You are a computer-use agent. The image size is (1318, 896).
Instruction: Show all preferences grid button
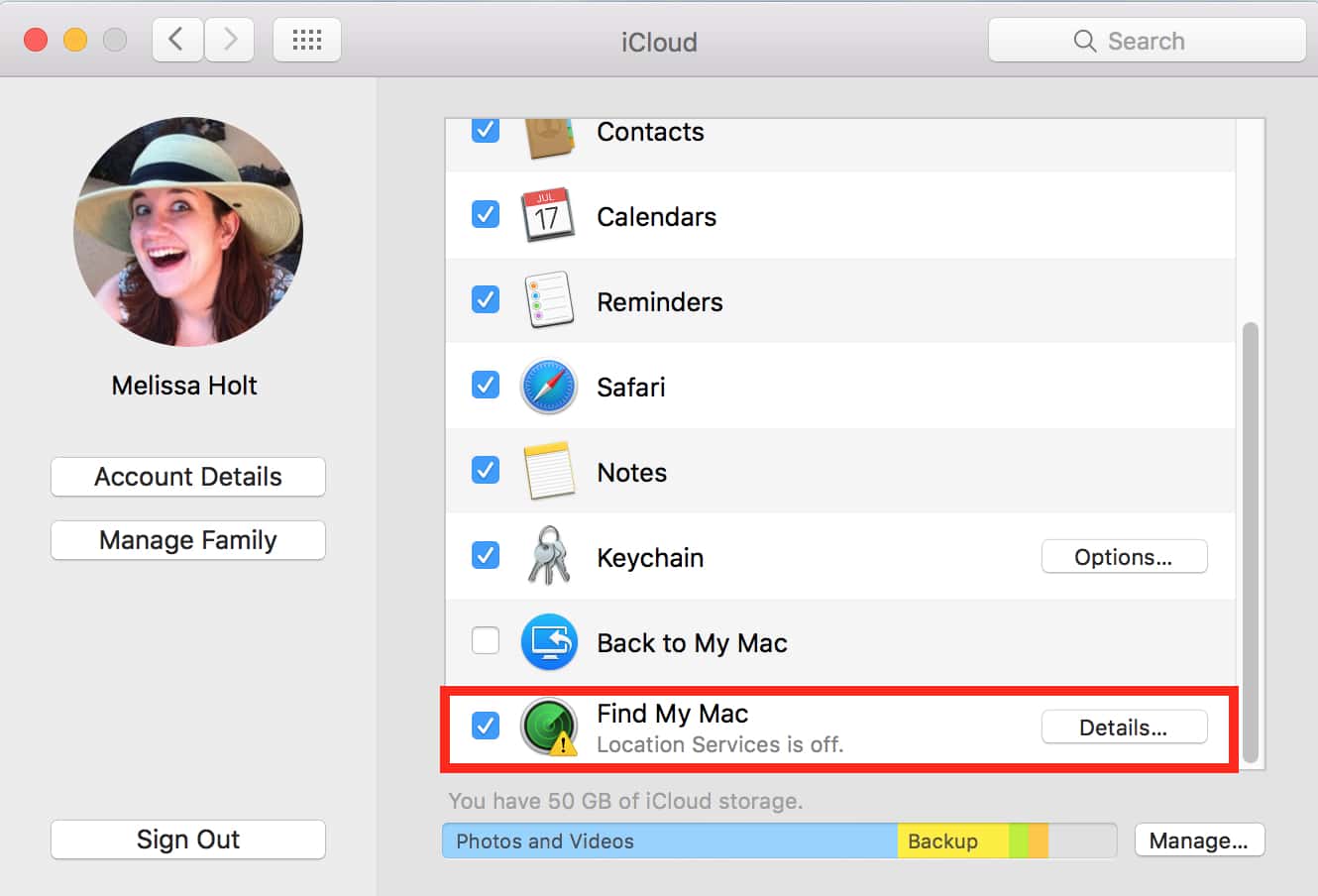pyautogui.click(x=307, y=41)
